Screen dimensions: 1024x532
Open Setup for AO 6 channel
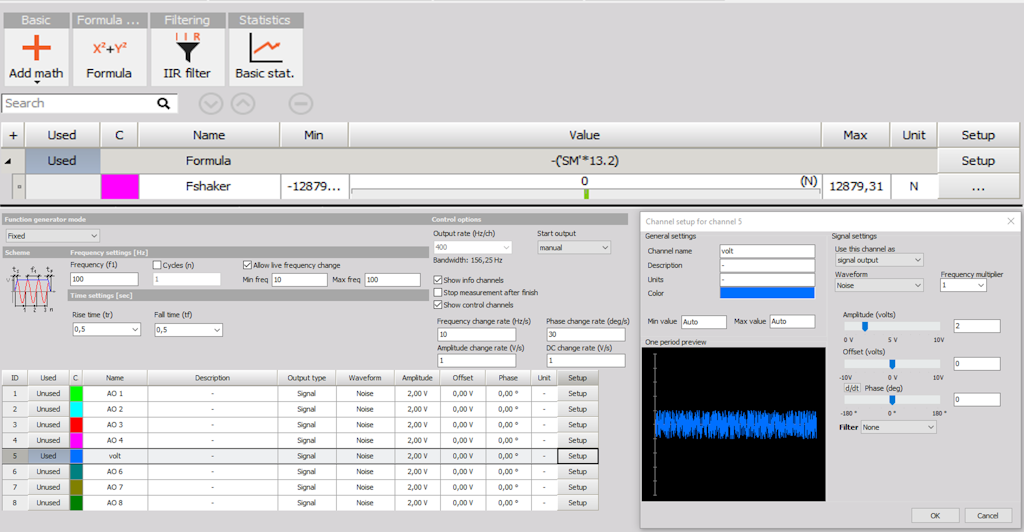577,471
